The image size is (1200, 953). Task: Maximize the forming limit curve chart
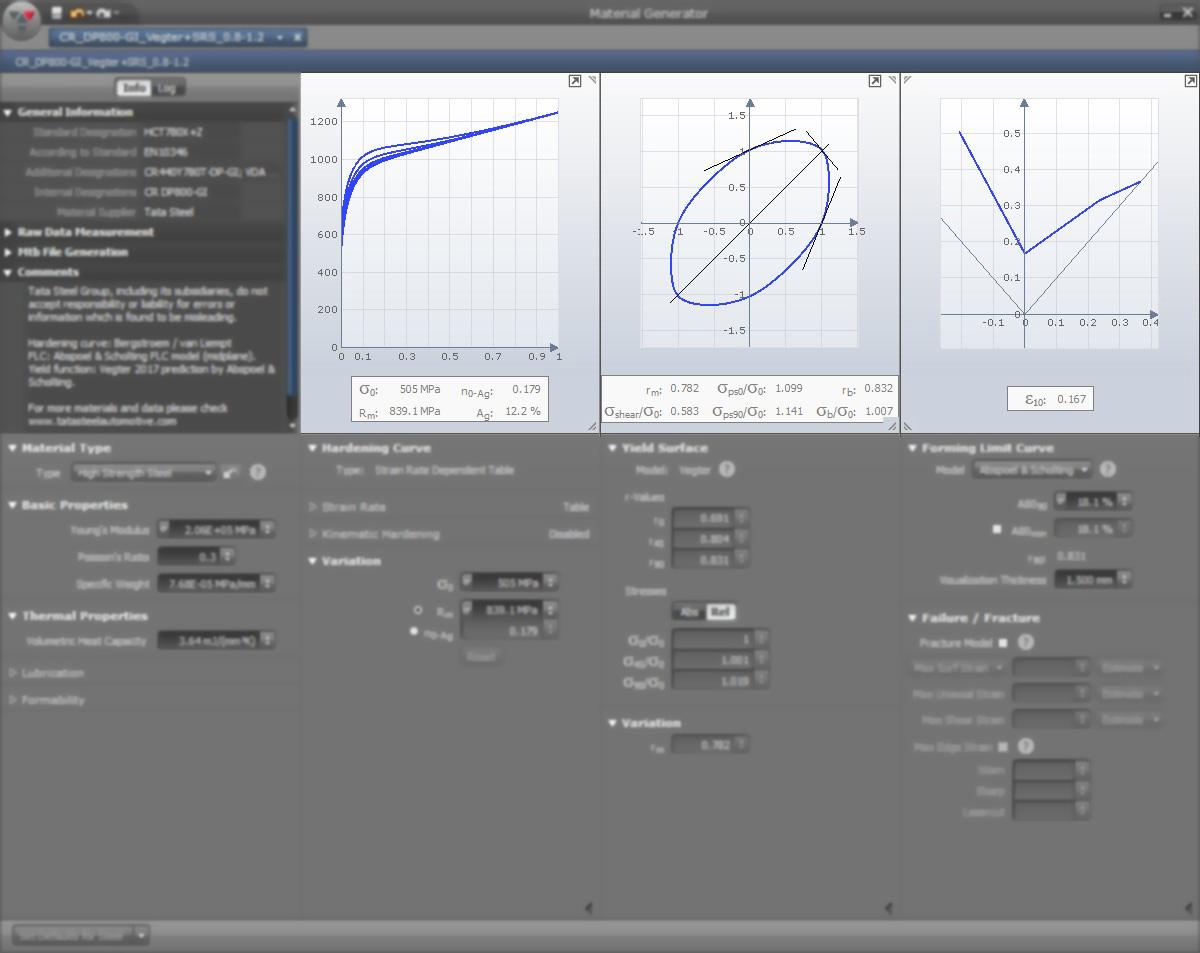coord(1190,81)
